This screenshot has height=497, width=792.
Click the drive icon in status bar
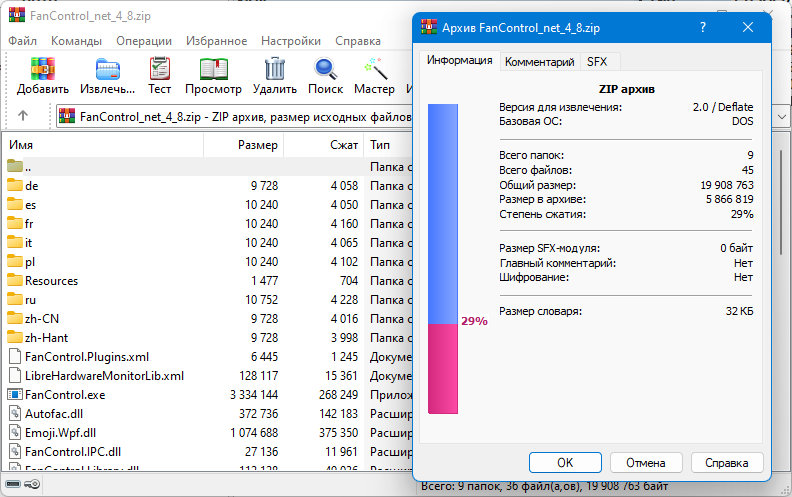point(13,484)
